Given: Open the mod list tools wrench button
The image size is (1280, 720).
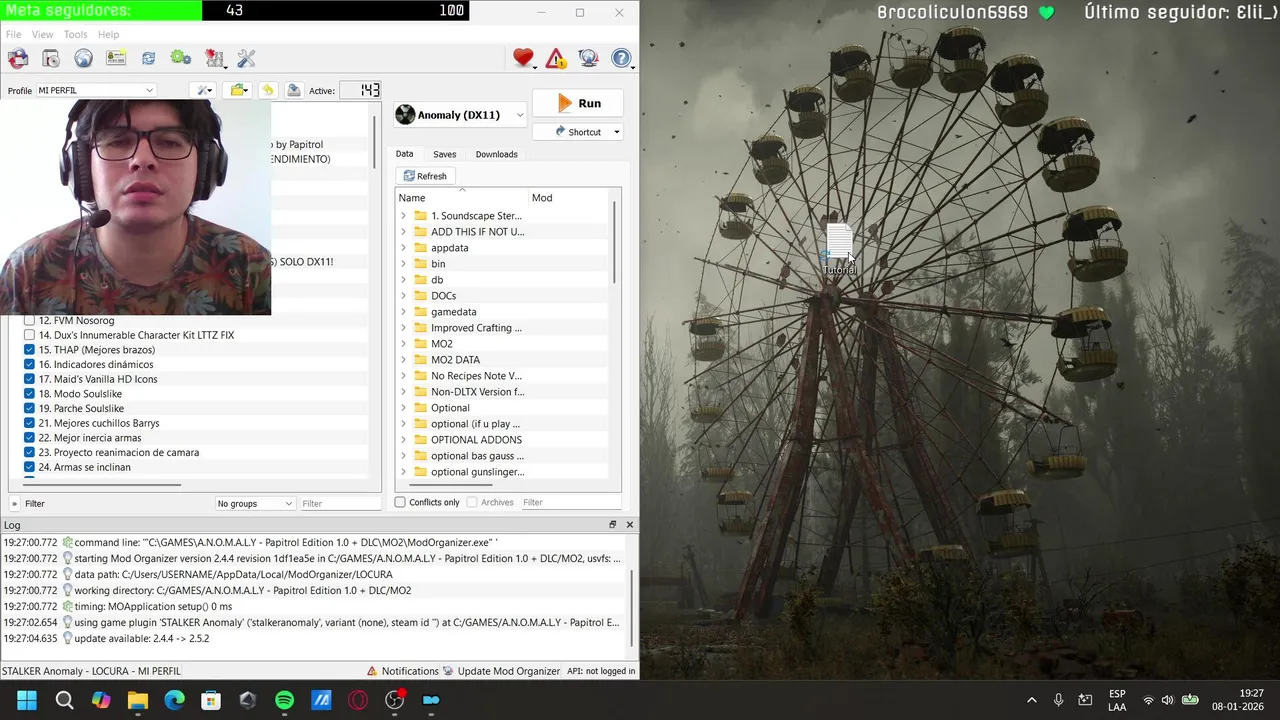Looking at the screenshot, I should pos(205,90).
